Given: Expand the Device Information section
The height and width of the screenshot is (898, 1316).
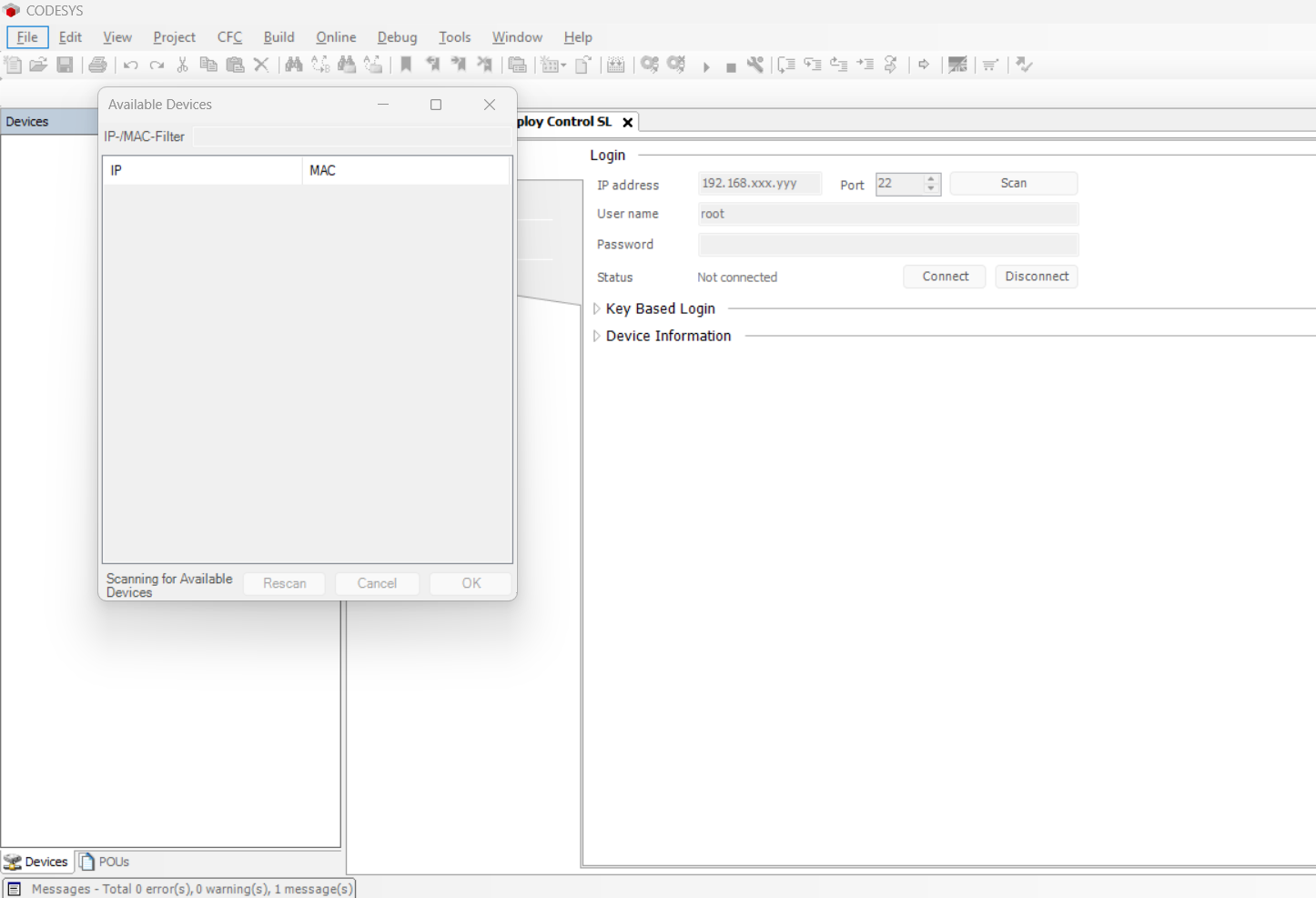Looking at the screenshot, I should pos(596,337).
